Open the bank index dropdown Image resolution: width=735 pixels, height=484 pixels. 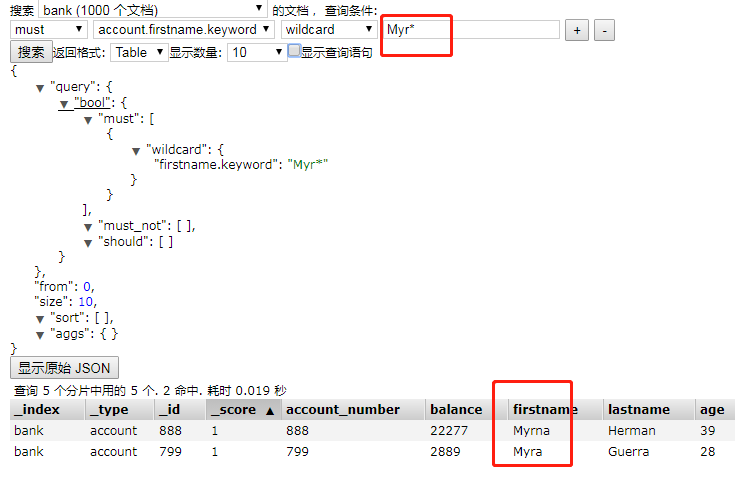[152, 9]
